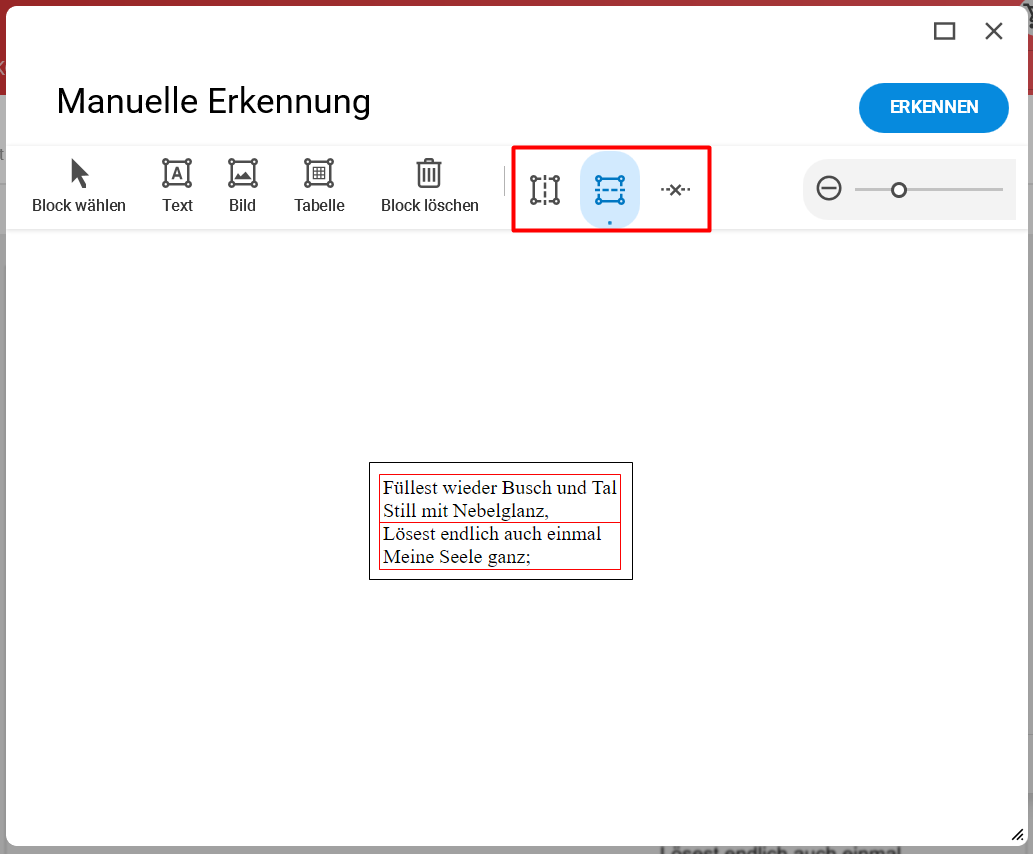Pick the Bild block tool

tap(242, 186)
